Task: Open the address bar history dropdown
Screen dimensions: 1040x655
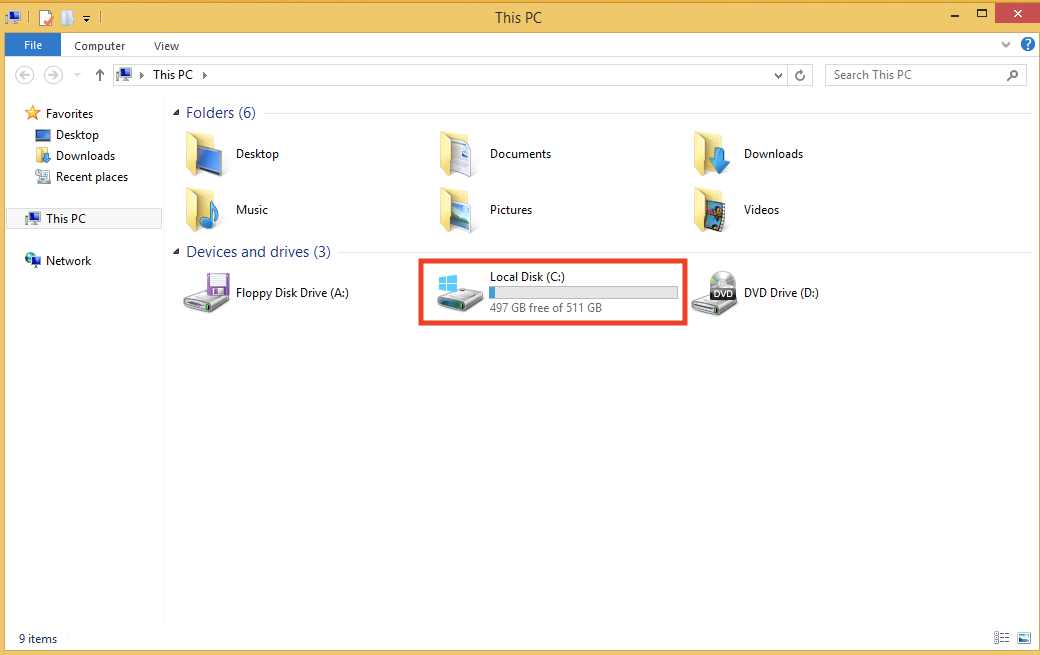Action: [x=778, y=75]
